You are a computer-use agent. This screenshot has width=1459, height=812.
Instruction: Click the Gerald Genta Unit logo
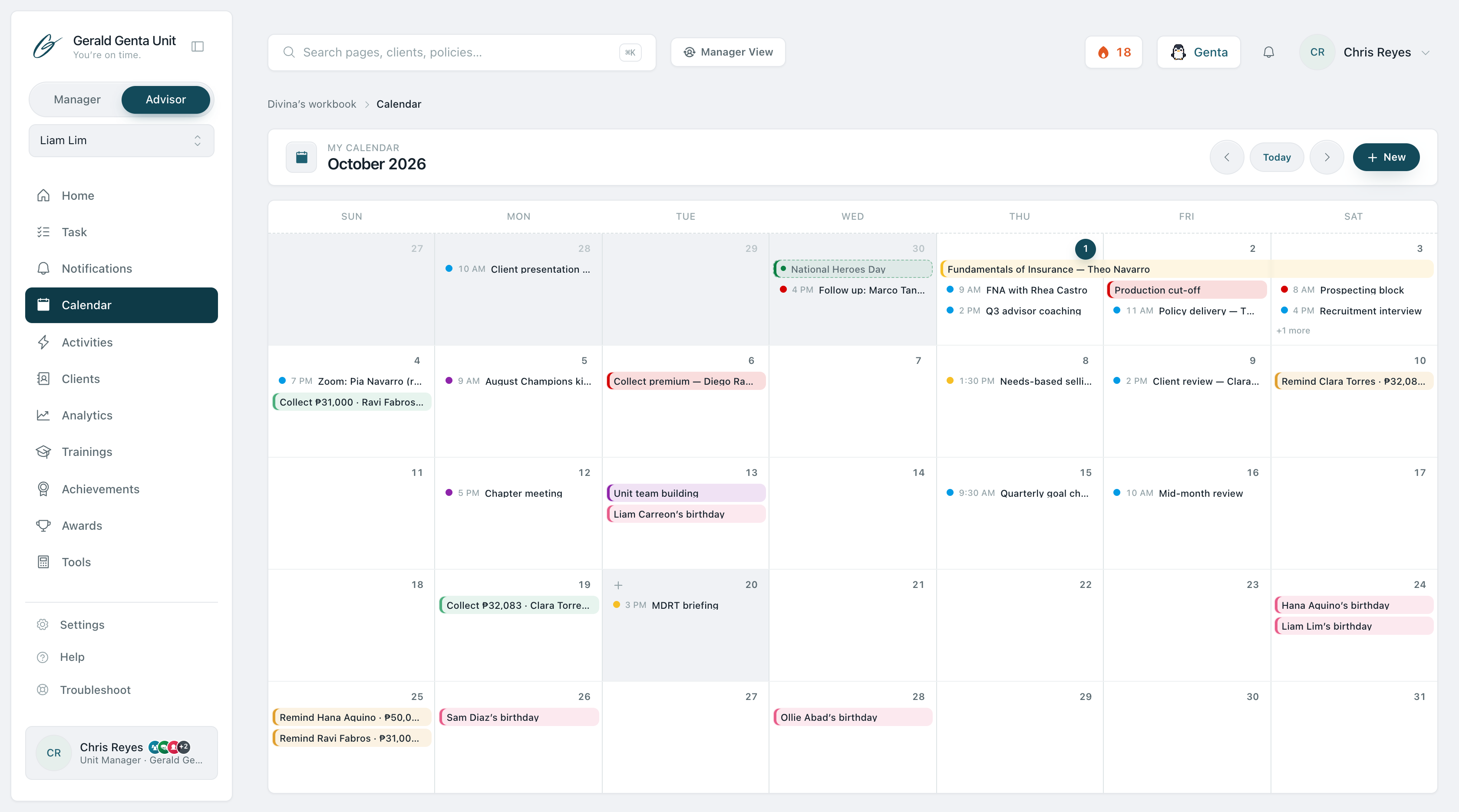click(x=48, y=46)
